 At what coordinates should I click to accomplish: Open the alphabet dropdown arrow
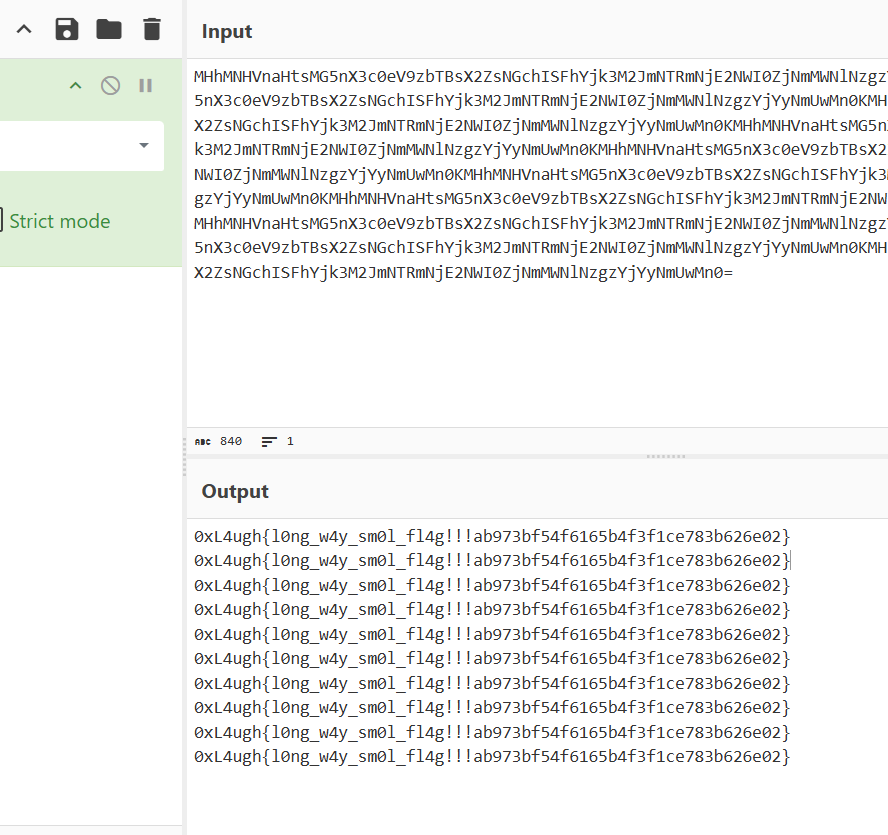tap(144, 146)
